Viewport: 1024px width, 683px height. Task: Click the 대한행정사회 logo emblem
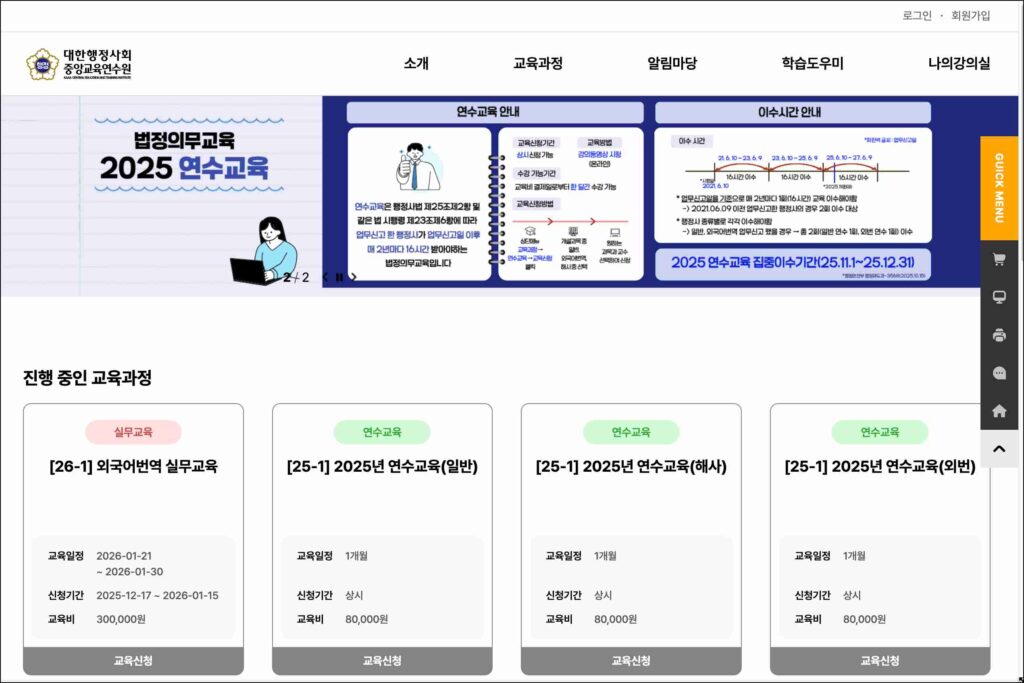(x=42, y=64)
